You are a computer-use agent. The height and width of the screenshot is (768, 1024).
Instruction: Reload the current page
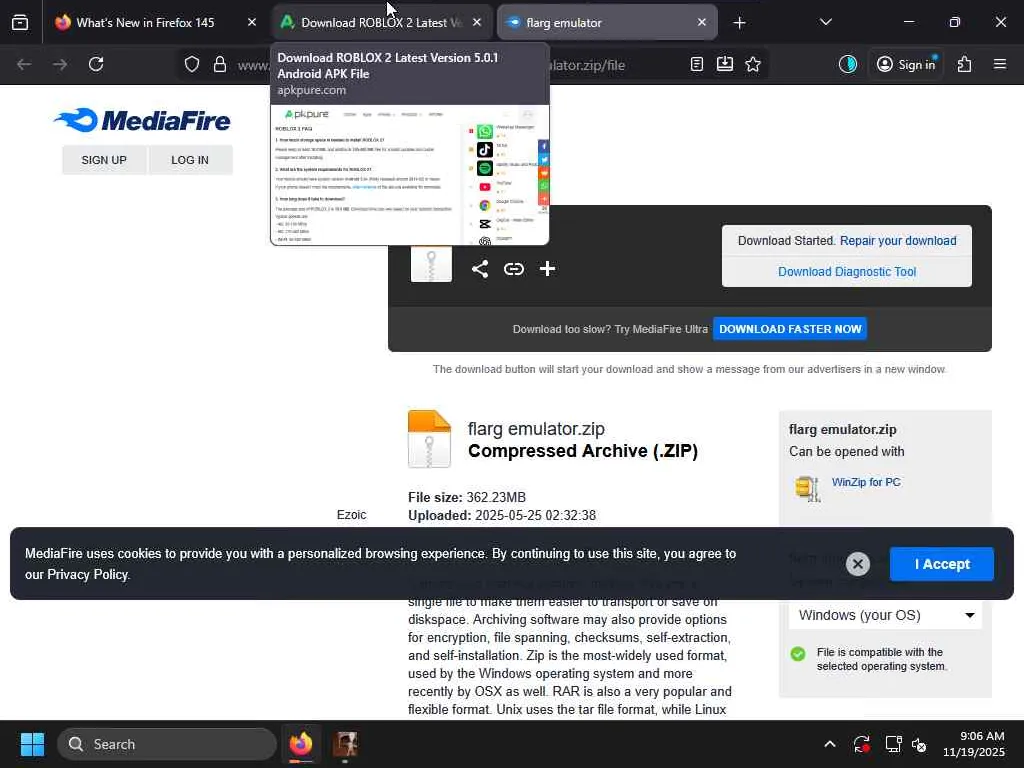(x=96, y=64)
